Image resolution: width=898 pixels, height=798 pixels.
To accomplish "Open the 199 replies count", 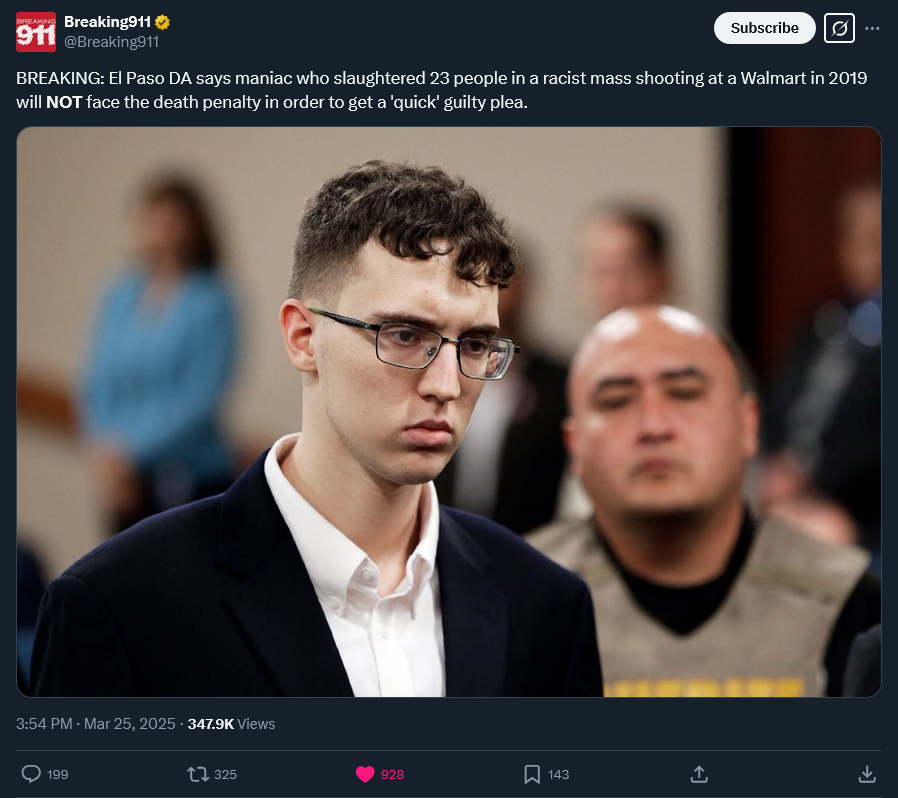I will 57,775.
